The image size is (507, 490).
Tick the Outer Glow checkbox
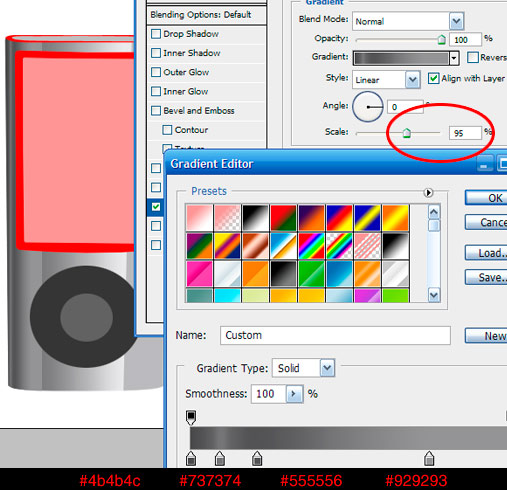tap(156, 72)
